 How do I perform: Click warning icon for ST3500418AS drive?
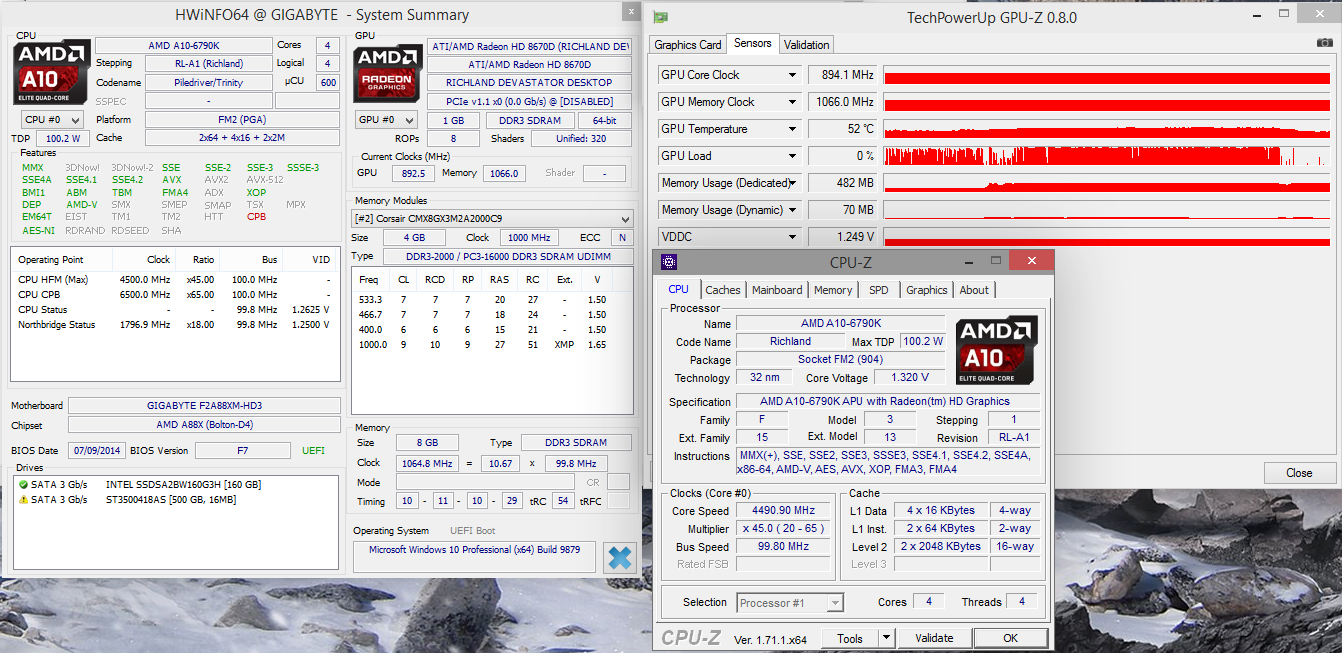click(x=23, y=499)
